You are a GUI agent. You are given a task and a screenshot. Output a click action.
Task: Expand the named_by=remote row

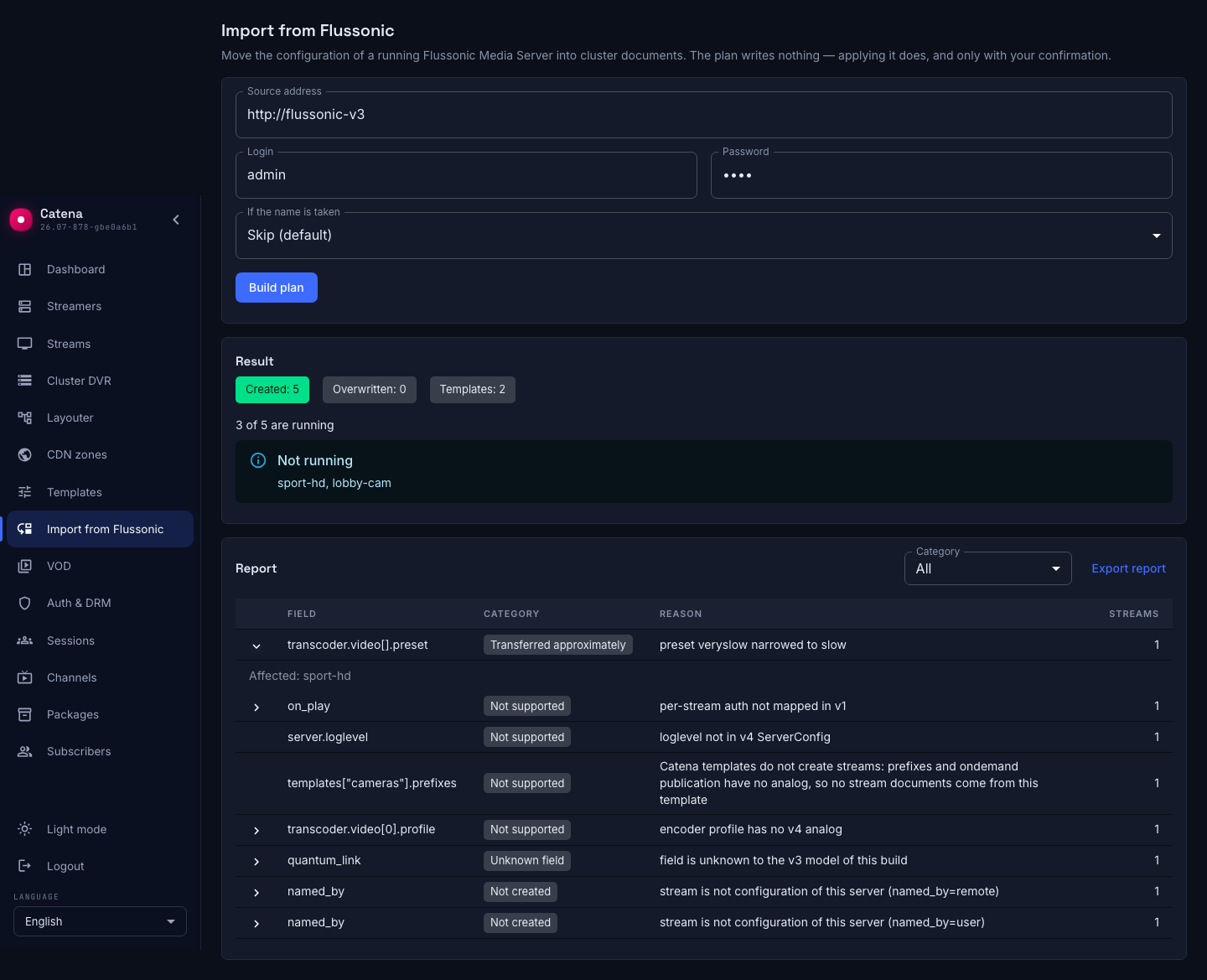tap(256, 892)
